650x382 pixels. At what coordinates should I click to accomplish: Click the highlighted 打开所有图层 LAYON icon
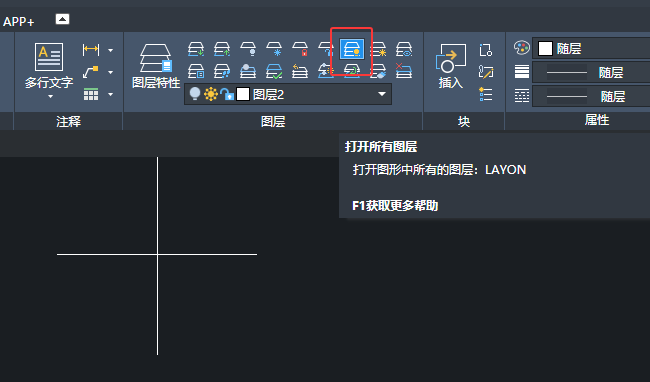(352, 49)
